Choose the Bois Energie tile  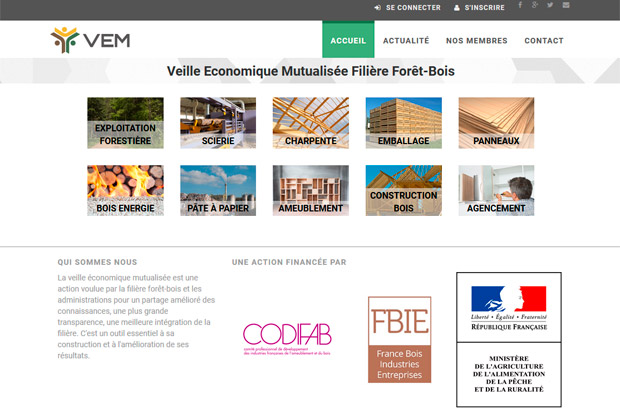click(125, 190)
